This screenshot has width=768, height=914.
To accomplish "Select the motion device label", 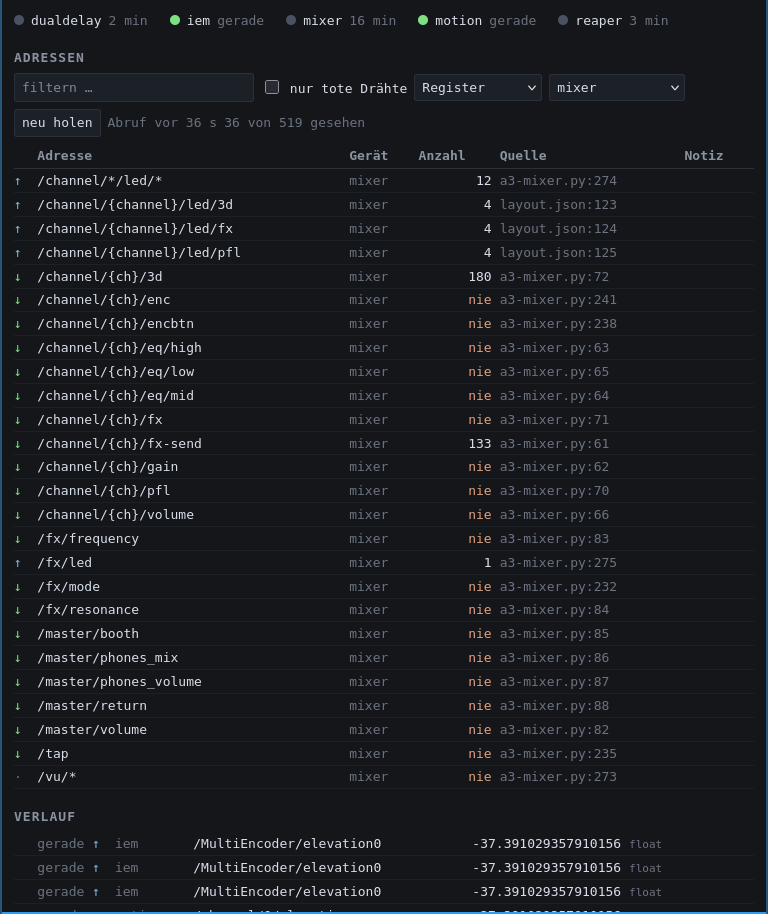I will coord(459,20).
